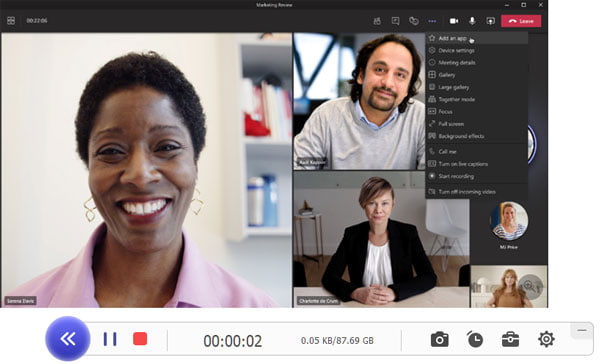Open the participants panel icon
This screenshot has width=600, height=364.
(377, 21)
